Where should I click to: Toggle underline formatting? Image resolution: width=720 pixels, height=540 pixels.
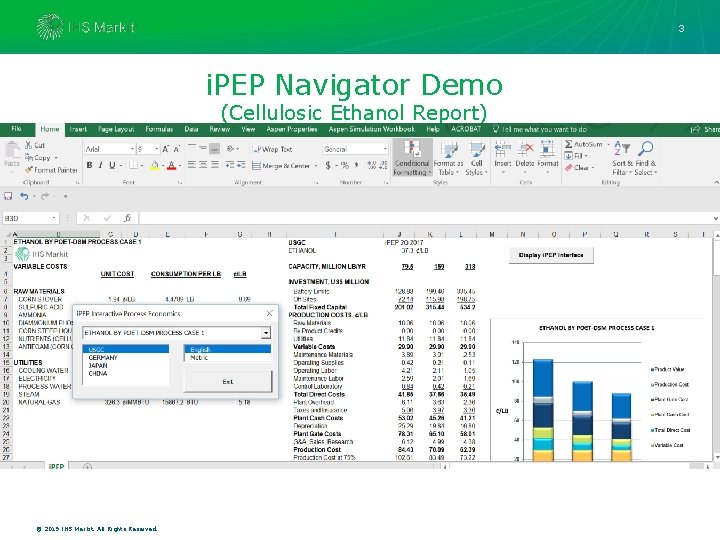pos(112,165)
